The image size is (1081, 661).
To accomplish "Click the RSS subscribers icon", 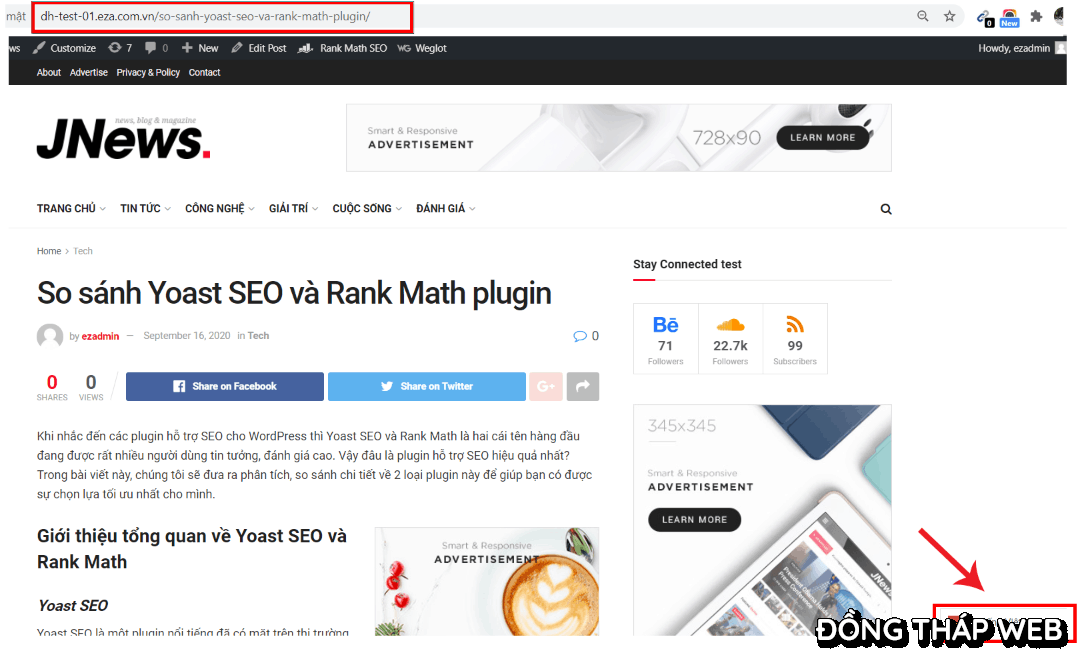I will tap(795, 325).
